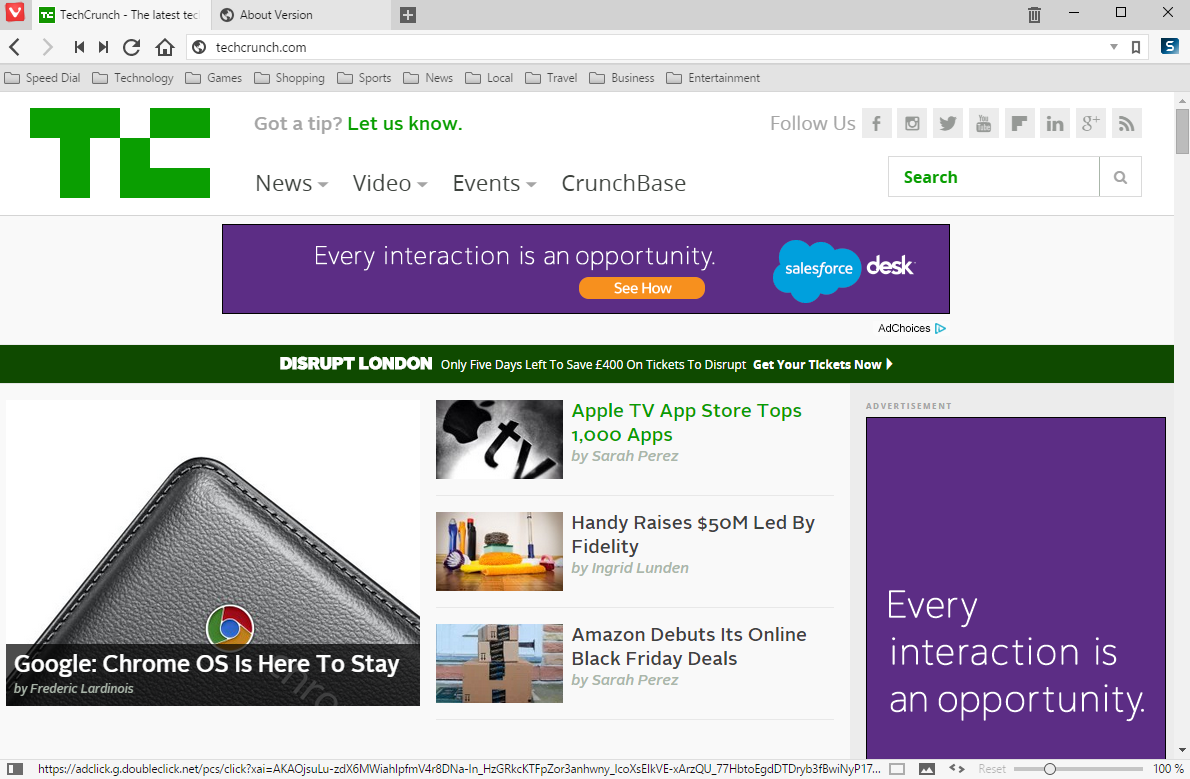Open the Travel bookmark folder

click(552, 77)
